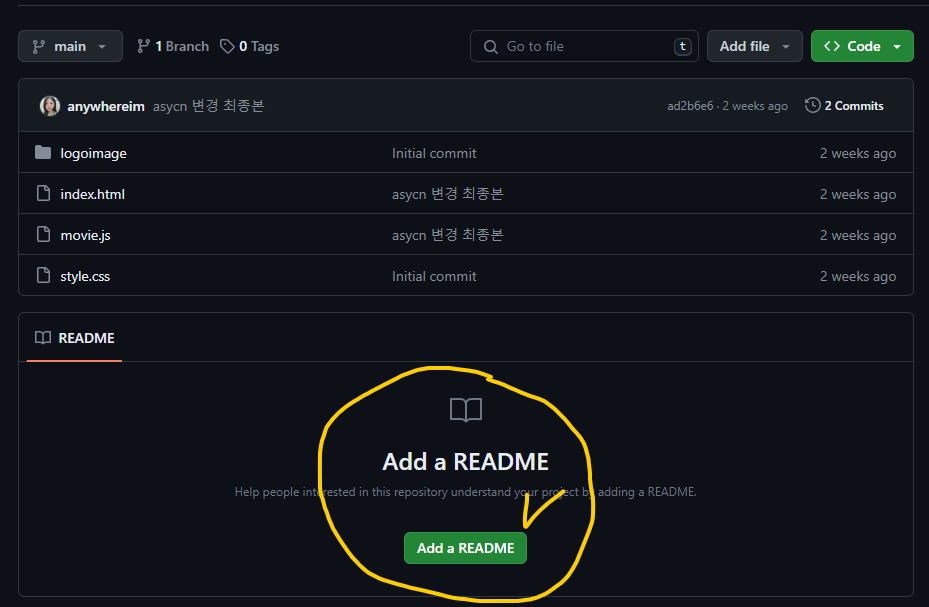Image resolution: width=929 pixels, height=607 pixels.
Task: Click the code brackets icon on Code button
Action: coord(832,46)
